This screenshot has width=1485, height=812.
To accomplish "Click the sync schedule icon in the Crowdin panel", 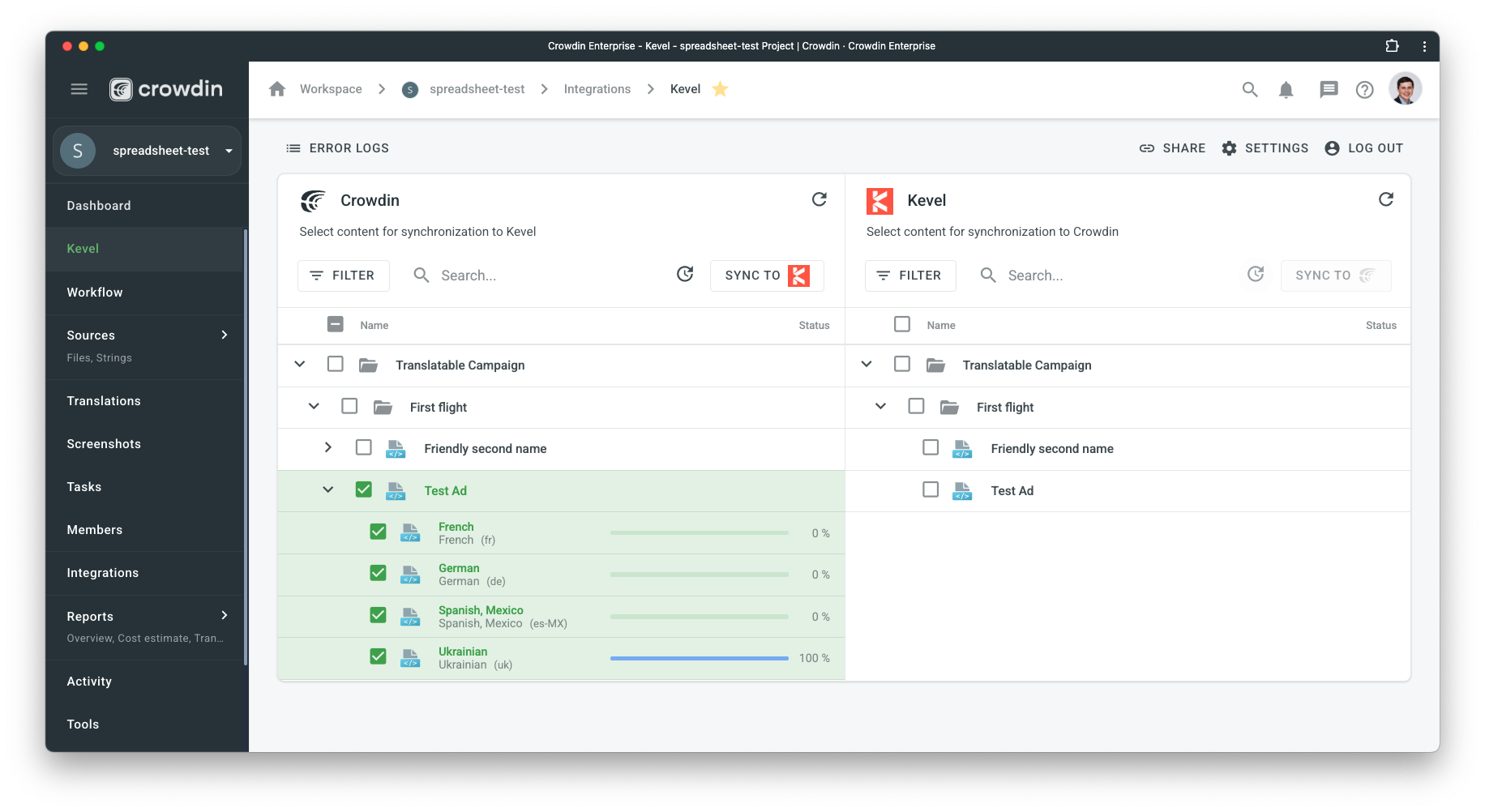I will point(685,275).
